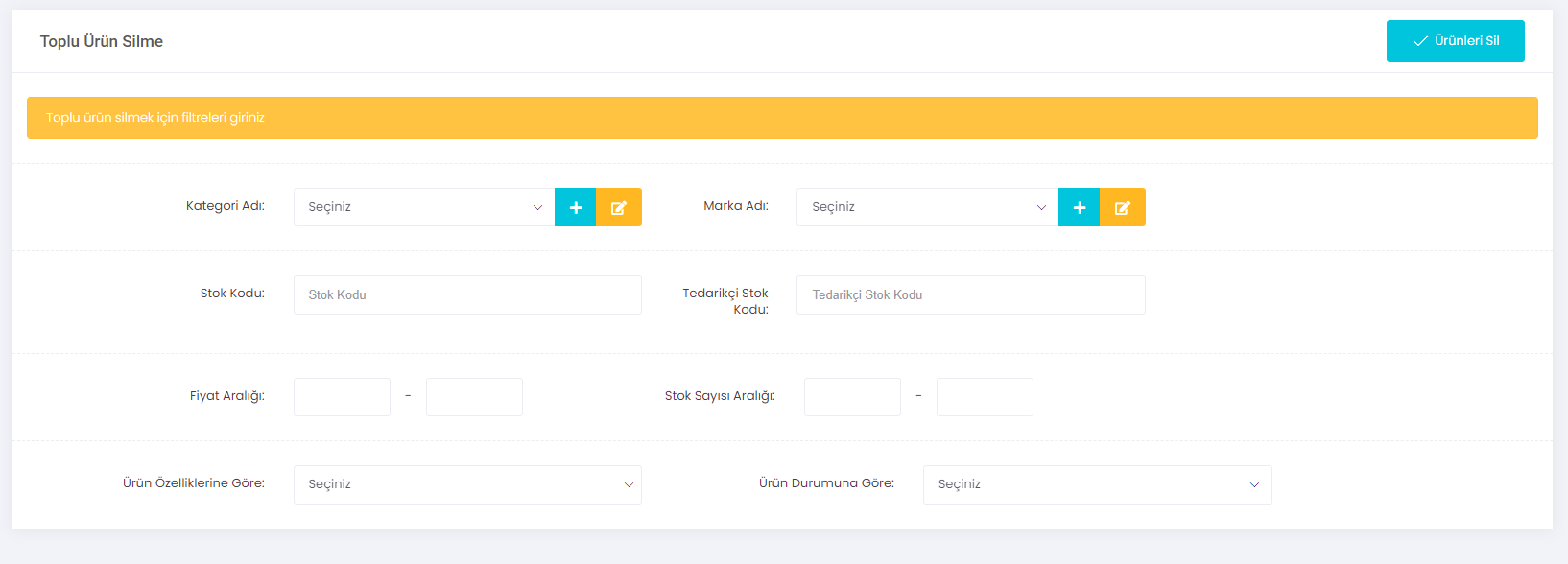Focus the Stok Kodu input field
This screenshot has width=1568, height=564.
click(x=467, y=294)
